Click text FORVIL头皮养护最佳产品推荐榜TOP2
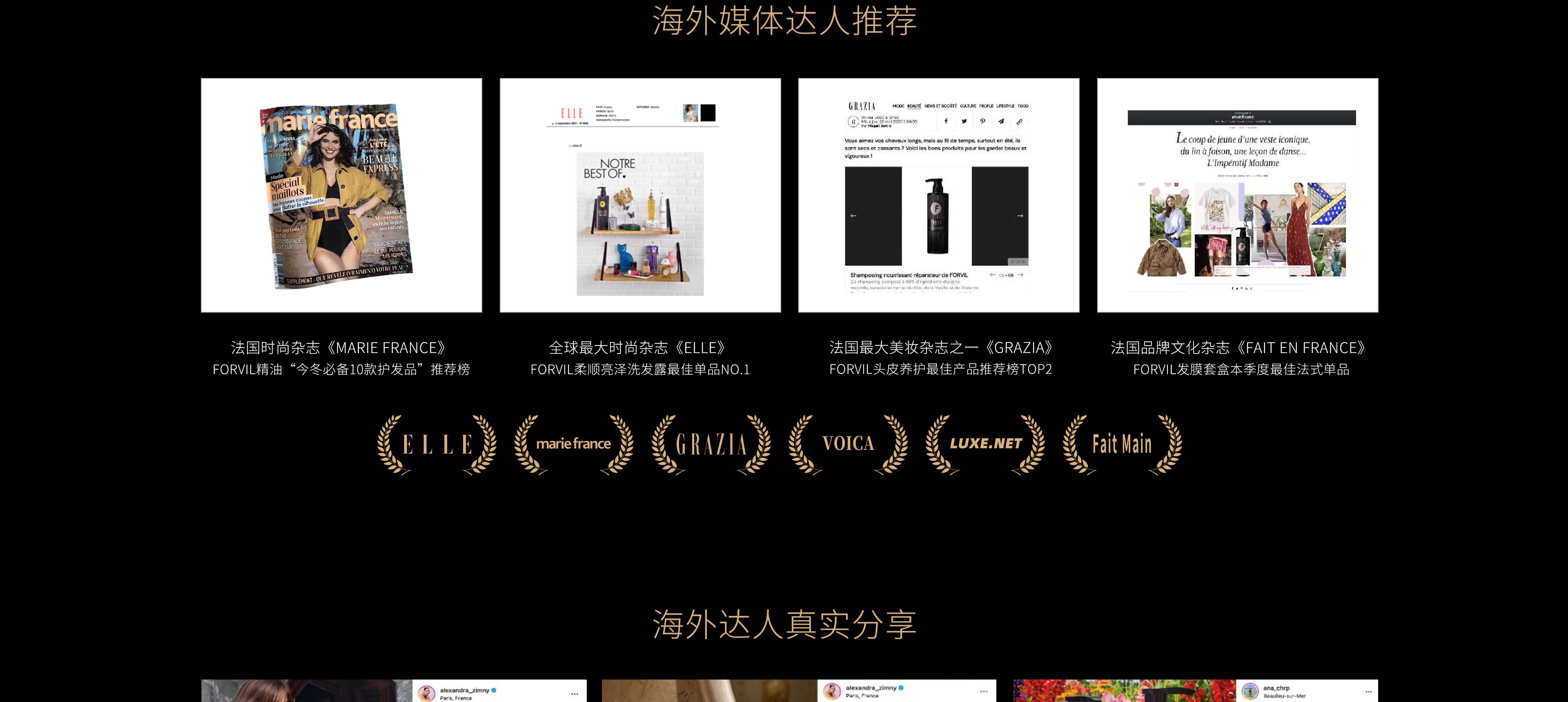 (x=941, y=369)
